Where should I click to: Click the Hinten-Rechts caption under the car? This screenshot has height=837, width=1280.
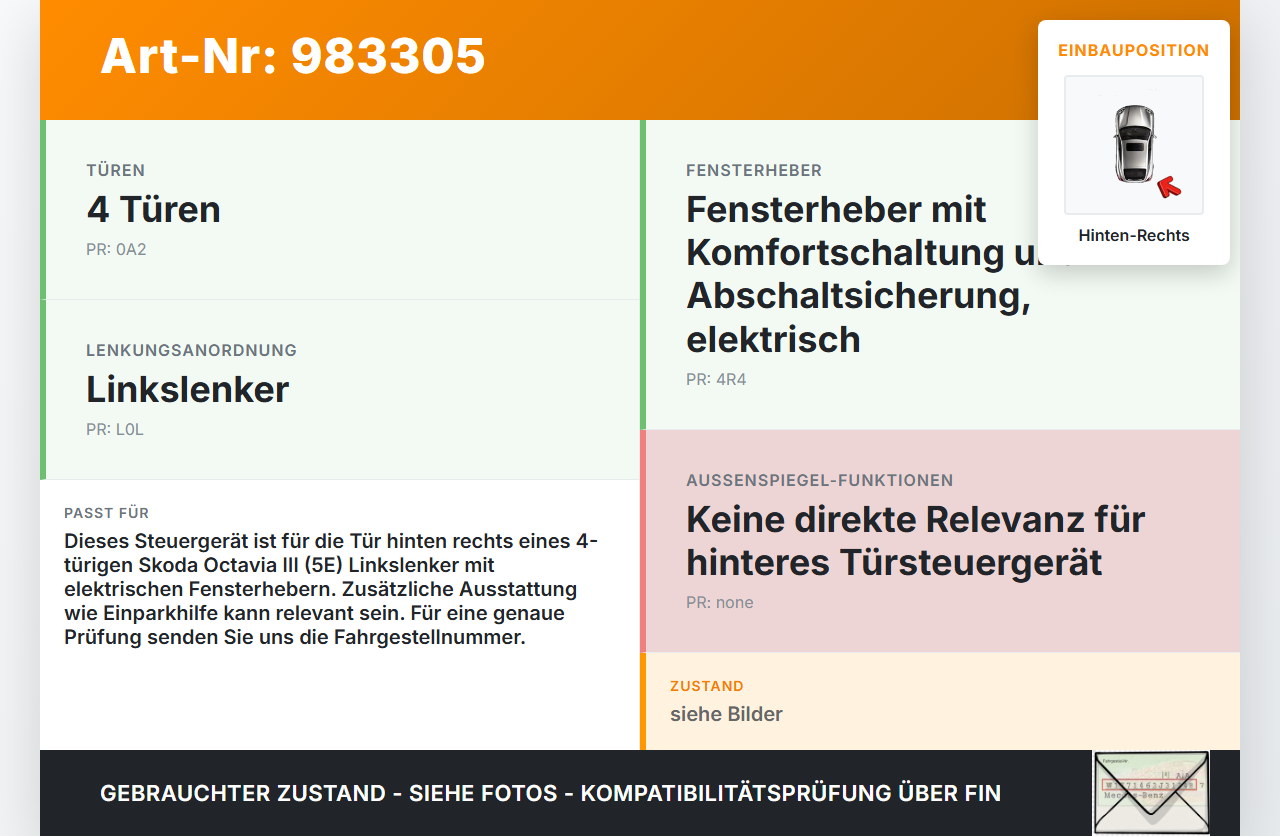1134,235
